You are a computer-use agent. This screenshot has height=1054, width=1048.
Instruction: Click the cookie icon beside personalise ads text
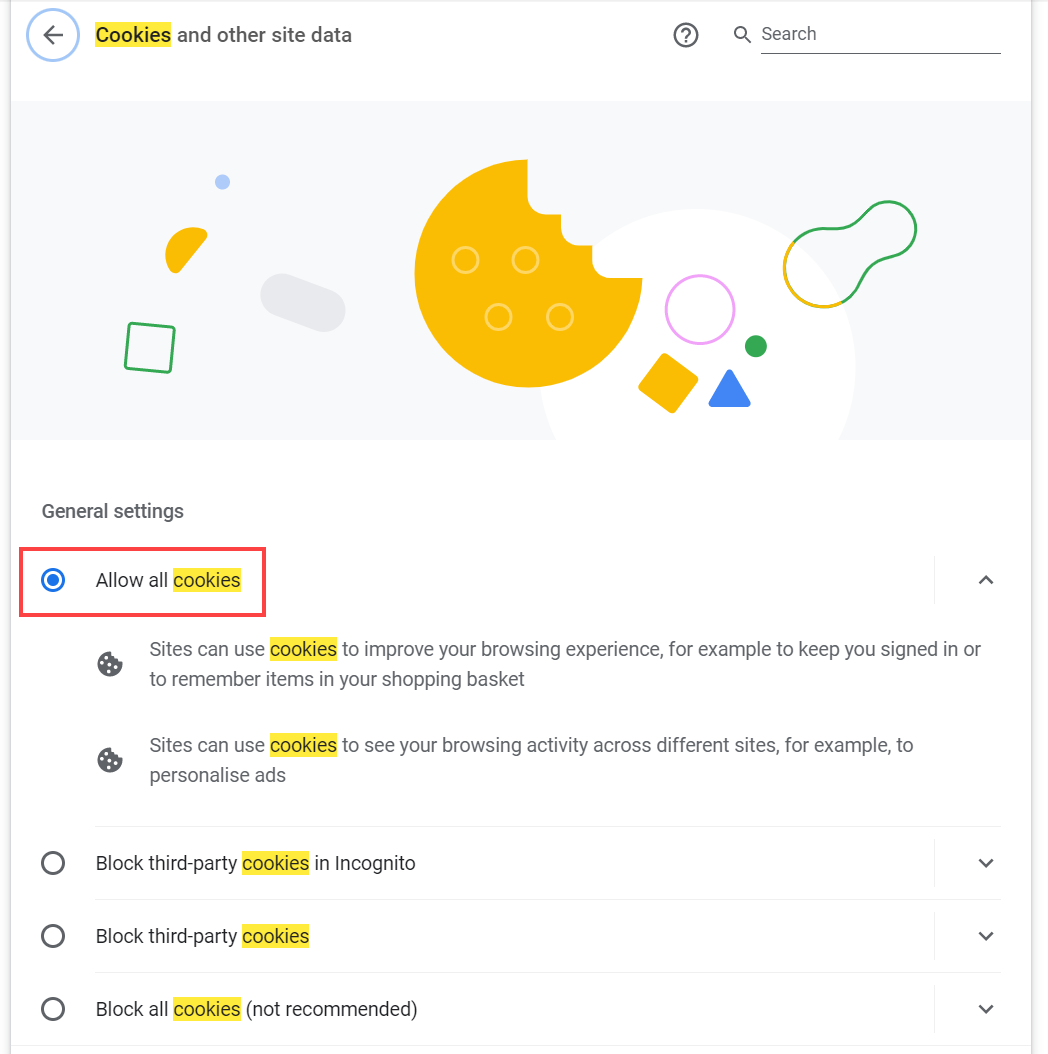pos(110,760)
